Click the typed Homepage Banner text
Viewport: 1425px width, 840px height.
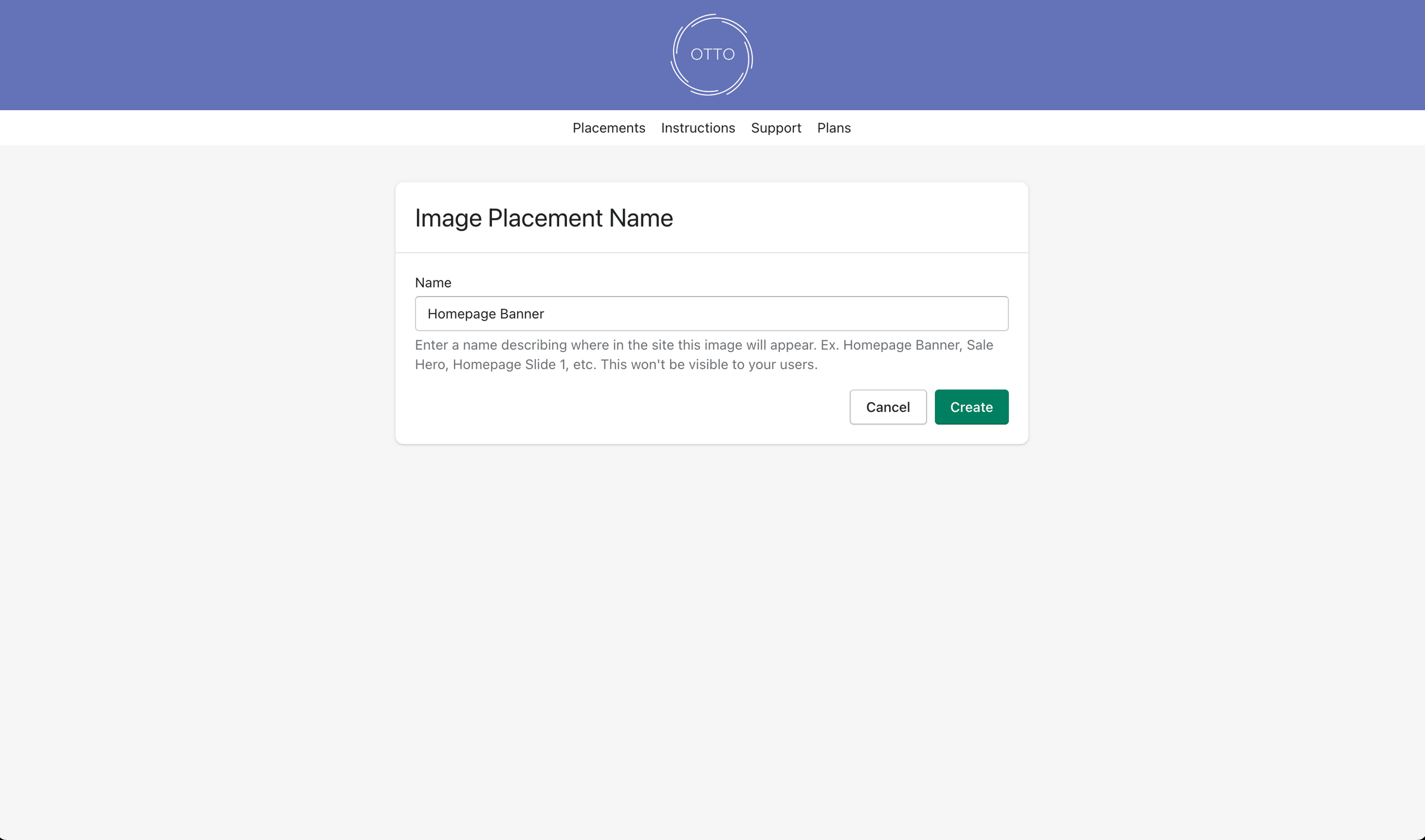click(485, 314)
